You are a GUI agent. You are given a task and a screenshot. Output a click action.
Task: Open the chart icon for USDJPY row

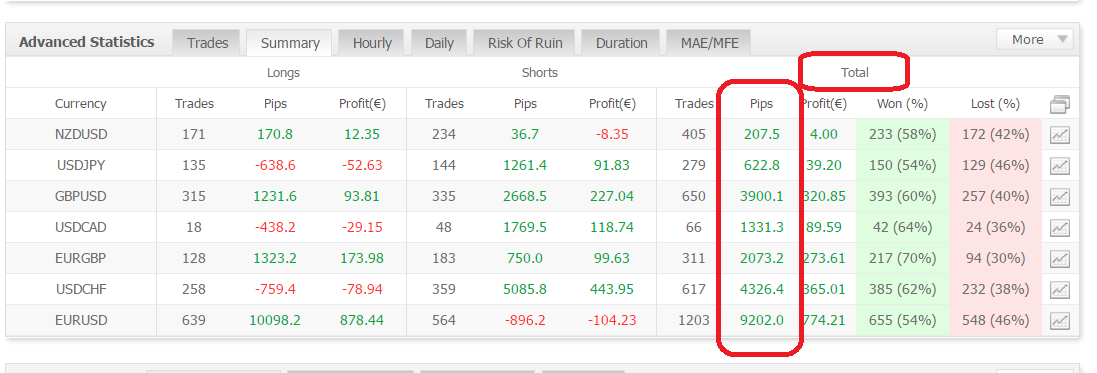(x=1060, y=166)
